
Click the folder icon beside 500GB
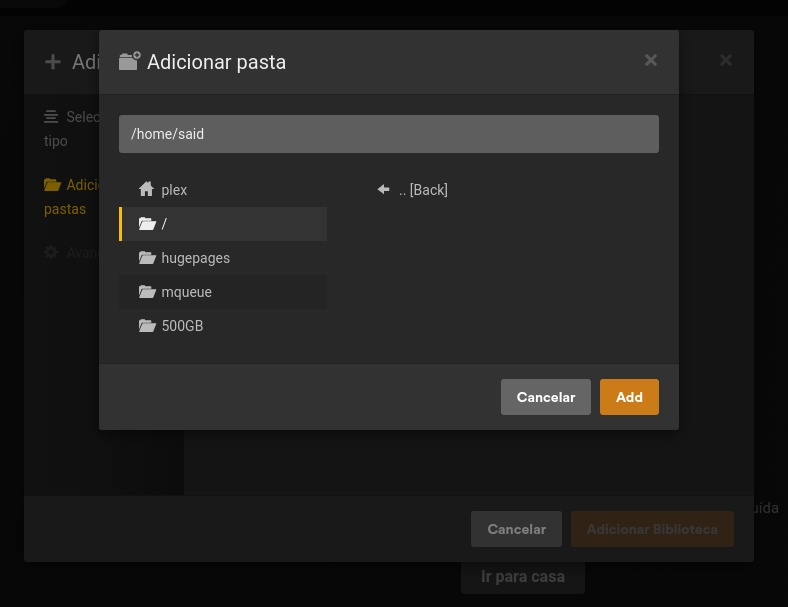[x=147, y=326]
